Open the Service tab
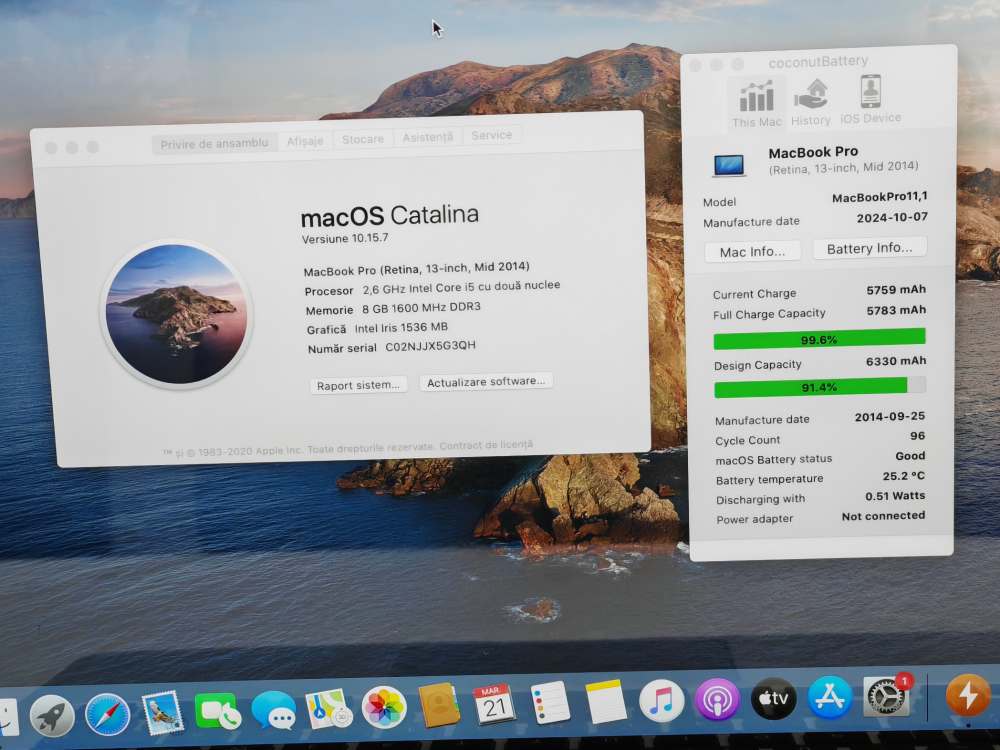 pyautogui.click(x=492, y=135)
